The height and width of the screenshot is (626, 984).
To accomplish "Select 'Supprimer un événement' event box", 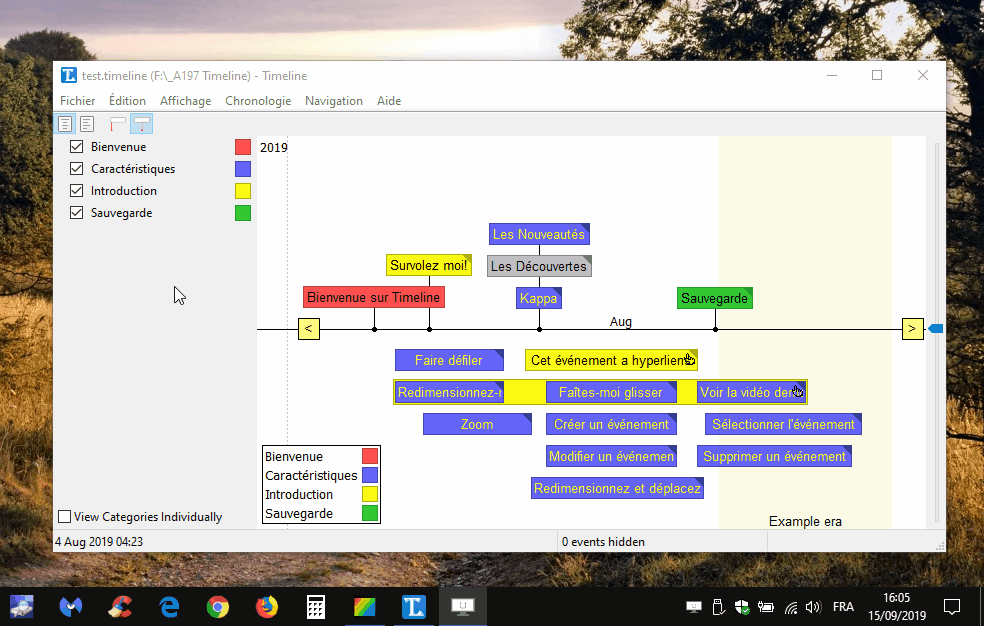I will (x=774, y=456).
